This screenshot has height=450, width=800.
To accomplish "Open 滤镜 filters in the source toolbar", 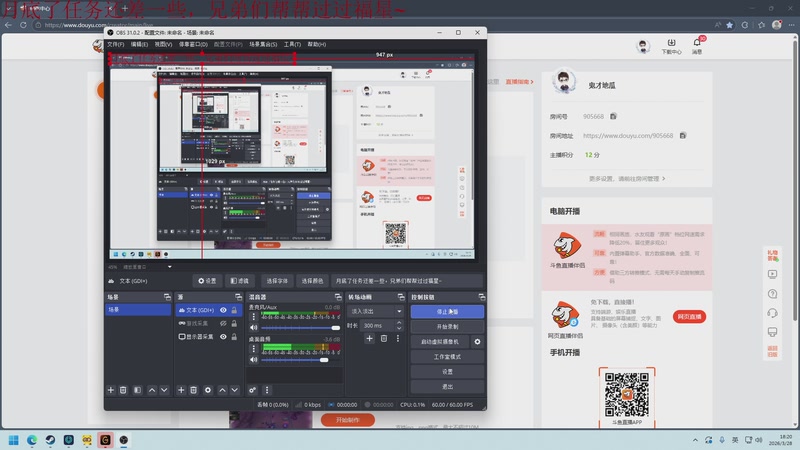I will 239,281.
